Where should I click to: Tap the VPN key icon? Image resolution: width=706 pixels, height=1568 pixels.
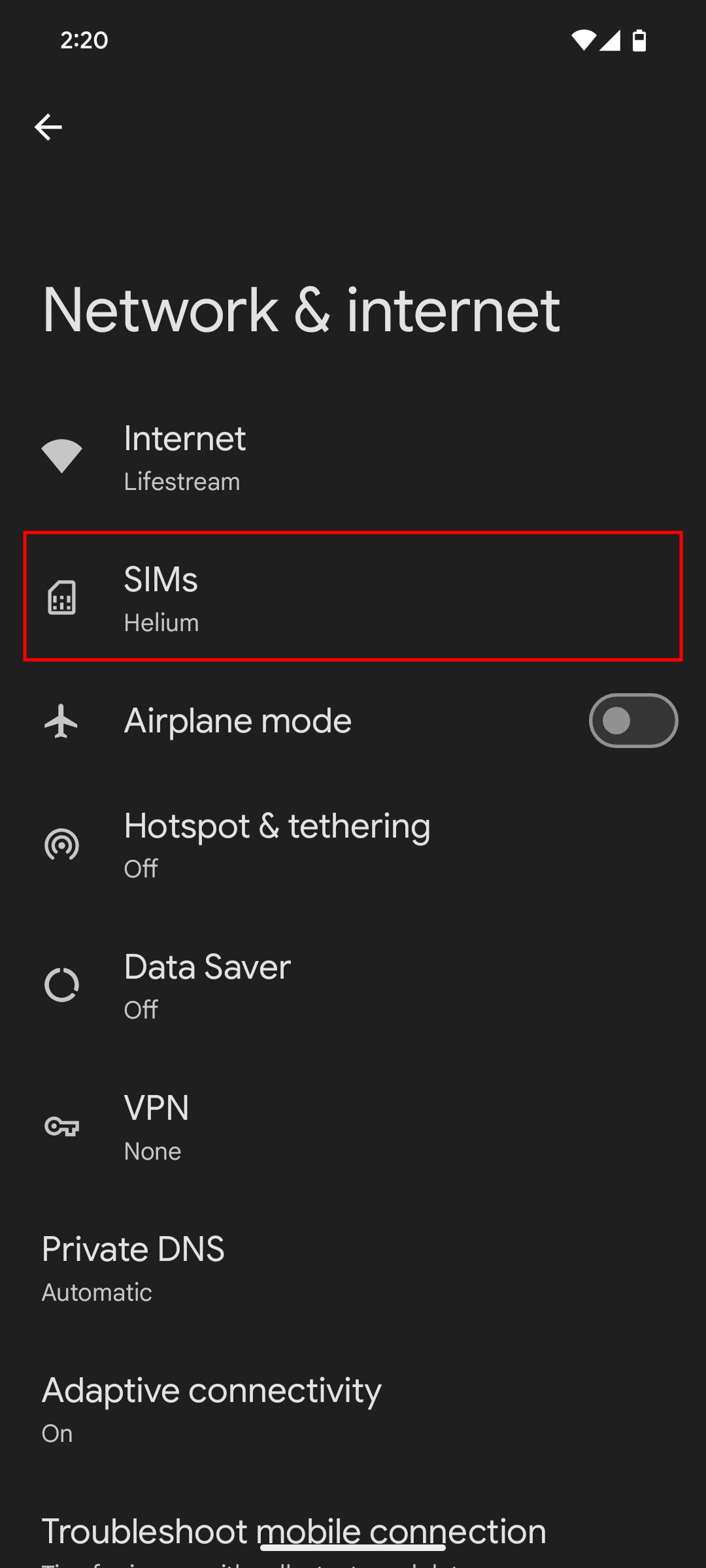tap(61, 1126)
